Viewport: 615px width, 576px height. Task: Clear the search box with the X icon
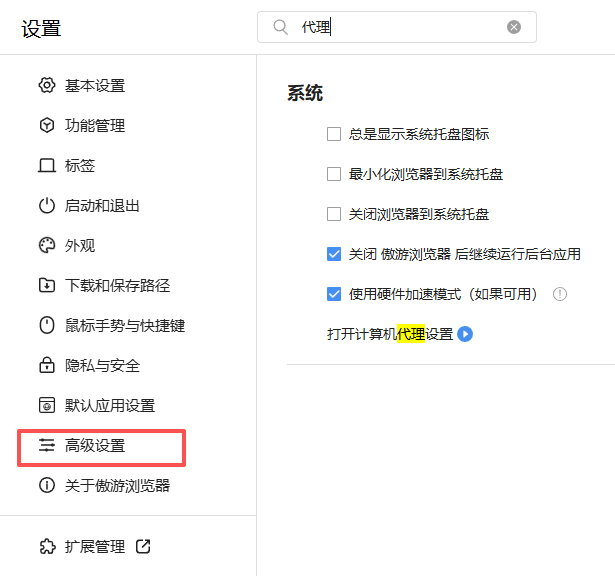tap(514, 27)
